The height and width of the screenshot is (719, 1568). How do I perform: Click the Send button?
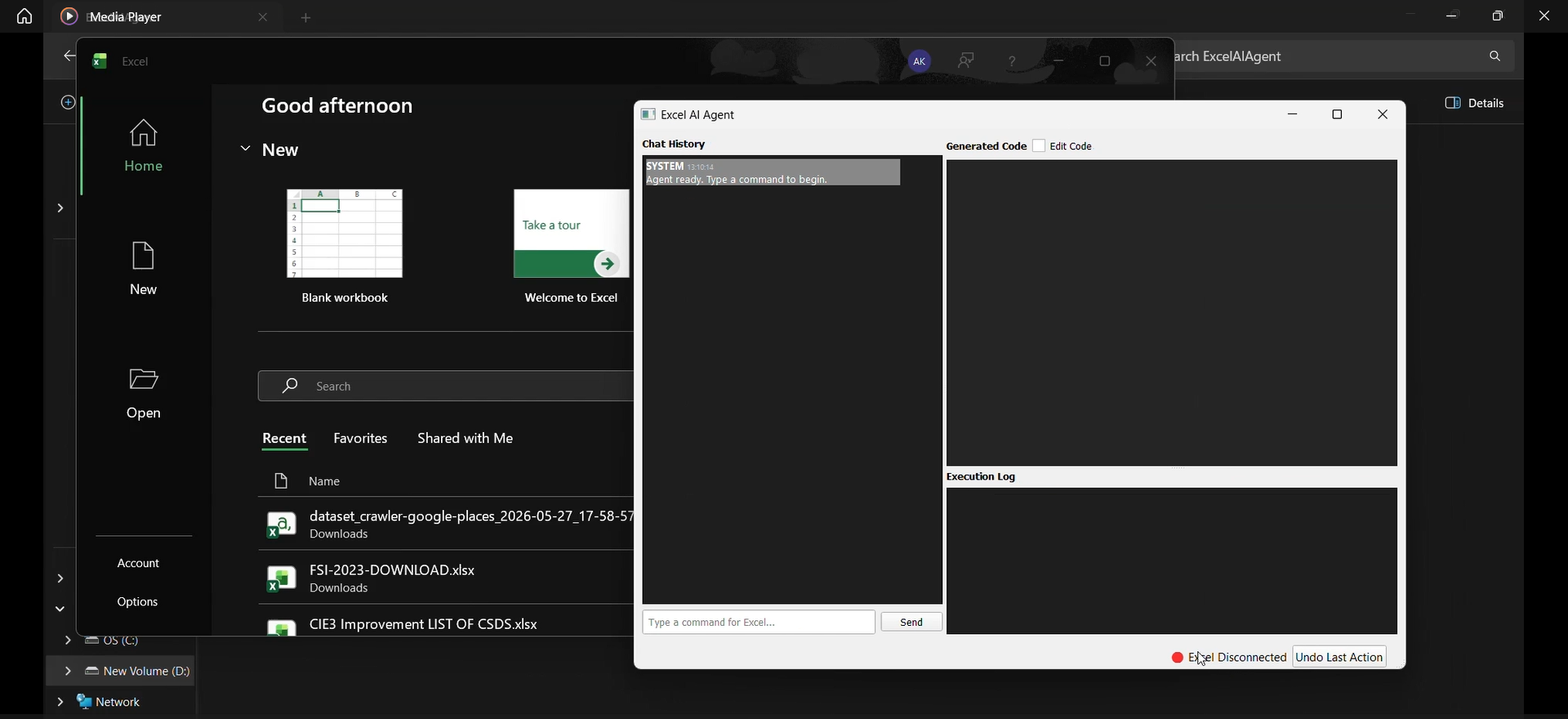click(911, 623)
